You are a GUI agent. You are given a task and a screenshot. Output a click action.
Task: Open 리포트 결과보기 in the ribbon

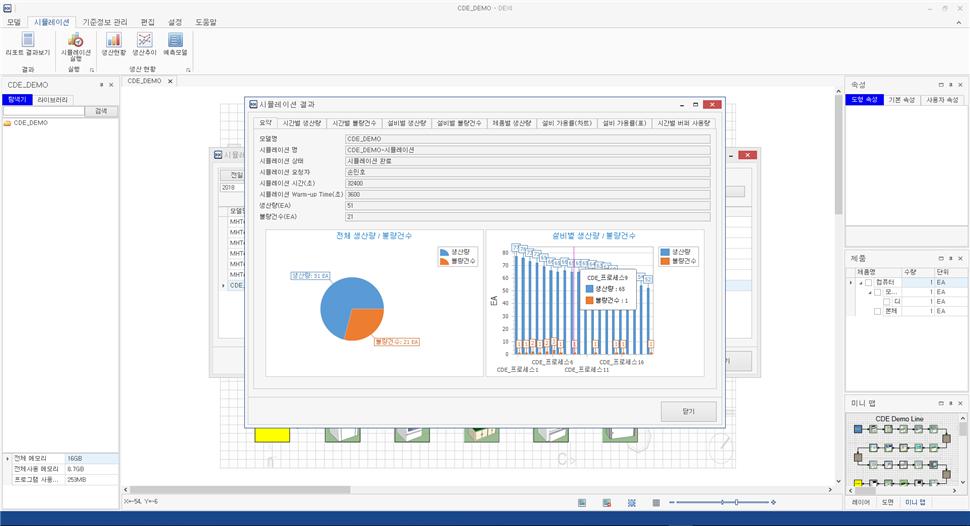(x=27, y=44)
